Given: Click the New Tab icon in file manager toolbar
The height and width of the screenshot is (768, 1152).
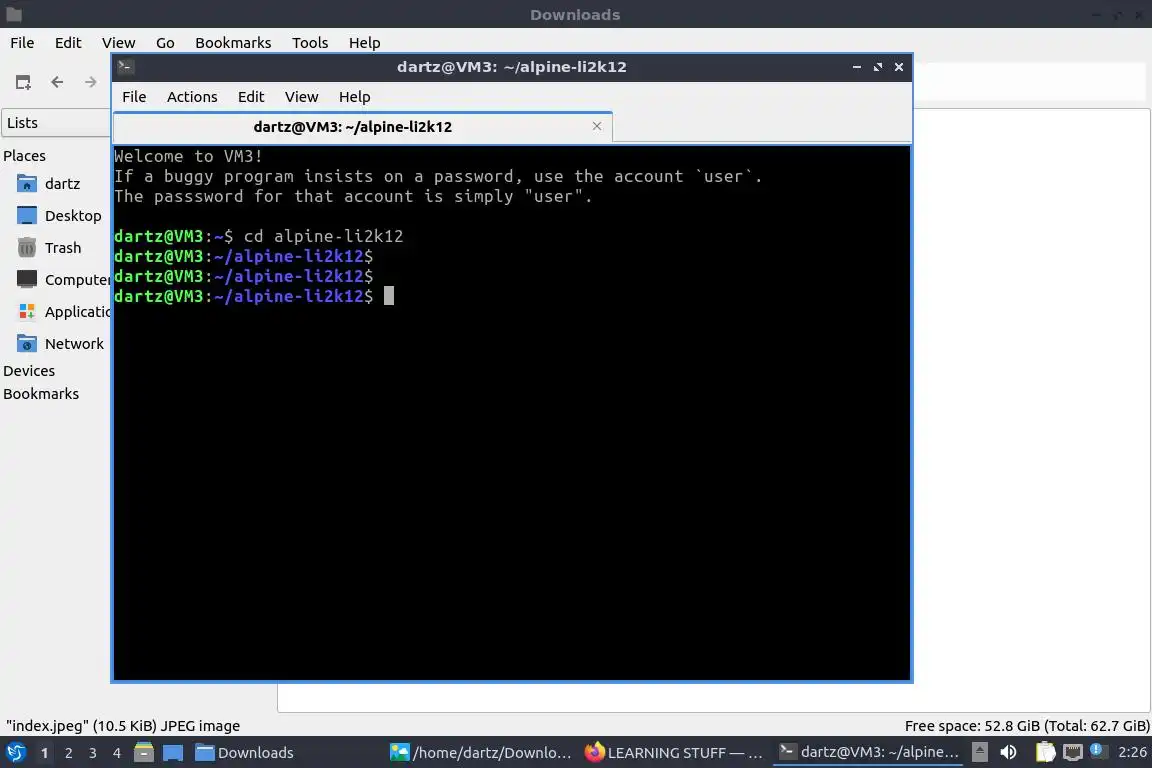Looking at the screenshot, I should (24, 82).
